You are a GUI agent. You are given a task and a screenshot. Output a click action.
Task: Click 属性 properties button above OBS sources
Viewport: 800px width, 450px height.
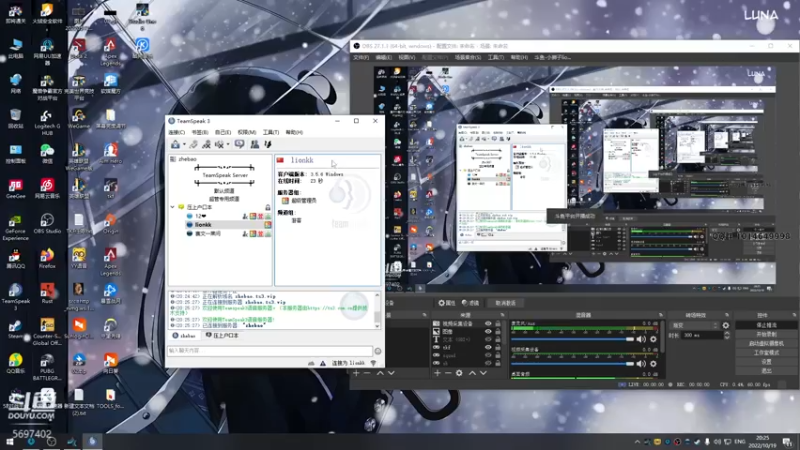coord(446,303)
